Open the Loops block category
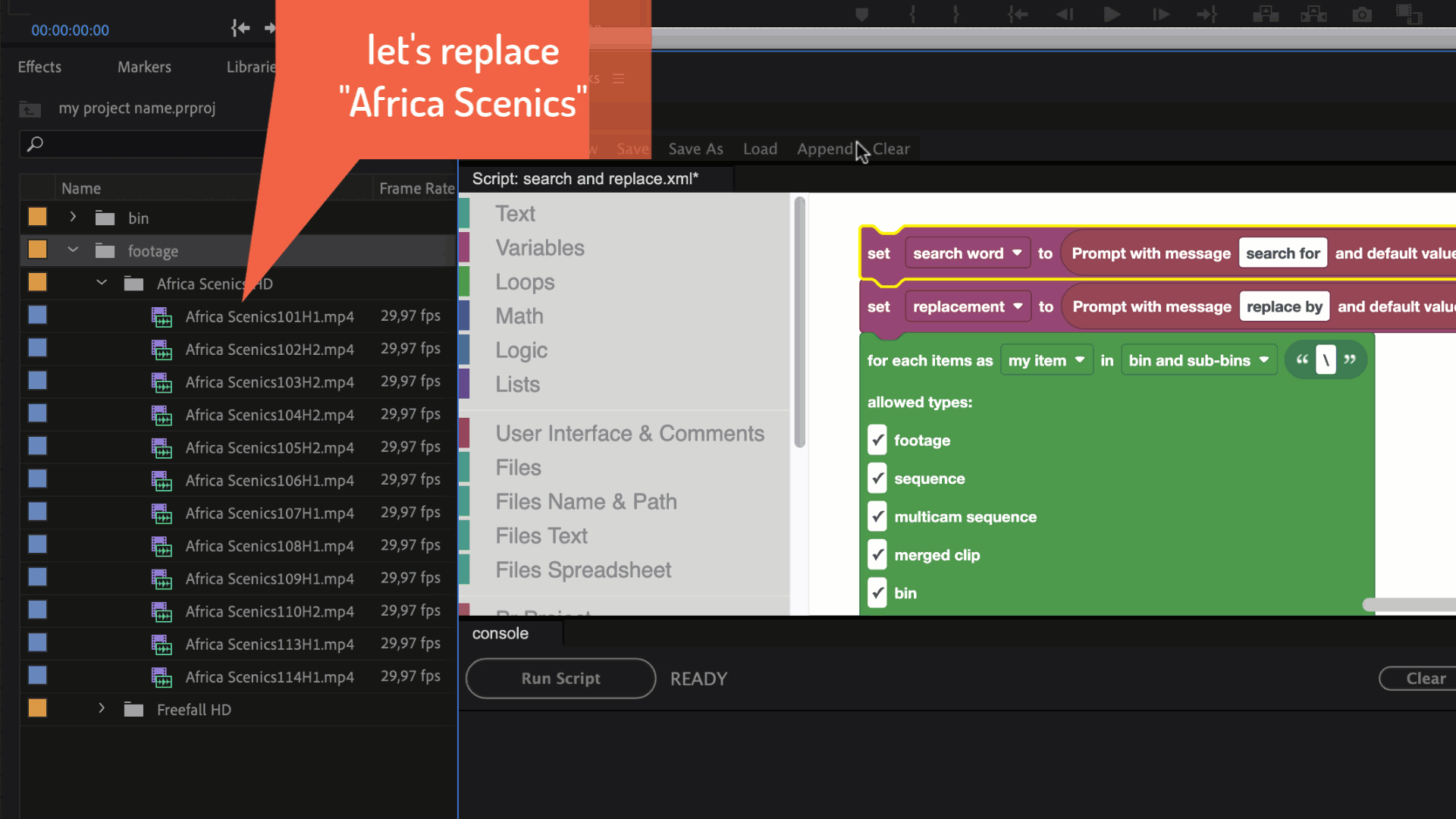1456x819 pixels. pyautogui.click(x=525, y=282)
